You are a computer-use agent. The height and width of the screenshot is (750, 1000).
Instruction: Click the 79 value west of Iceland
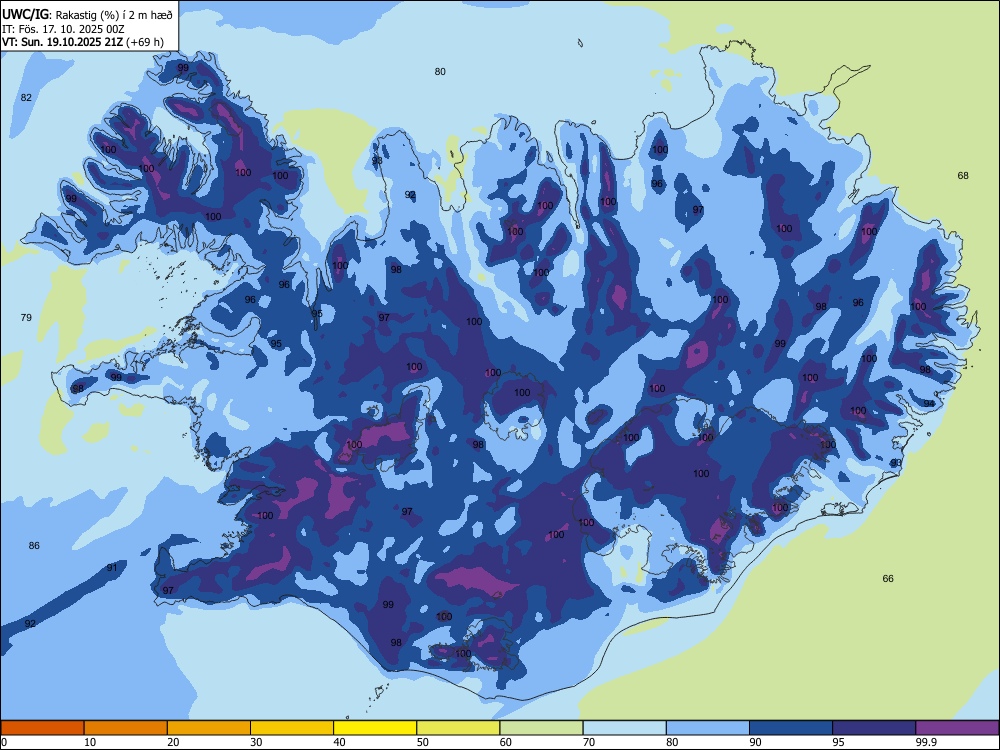pos(26,318)
